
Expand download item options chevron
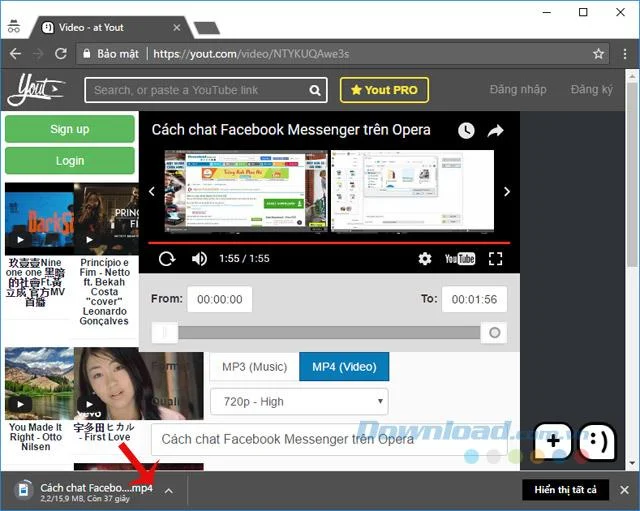[169, 491]
